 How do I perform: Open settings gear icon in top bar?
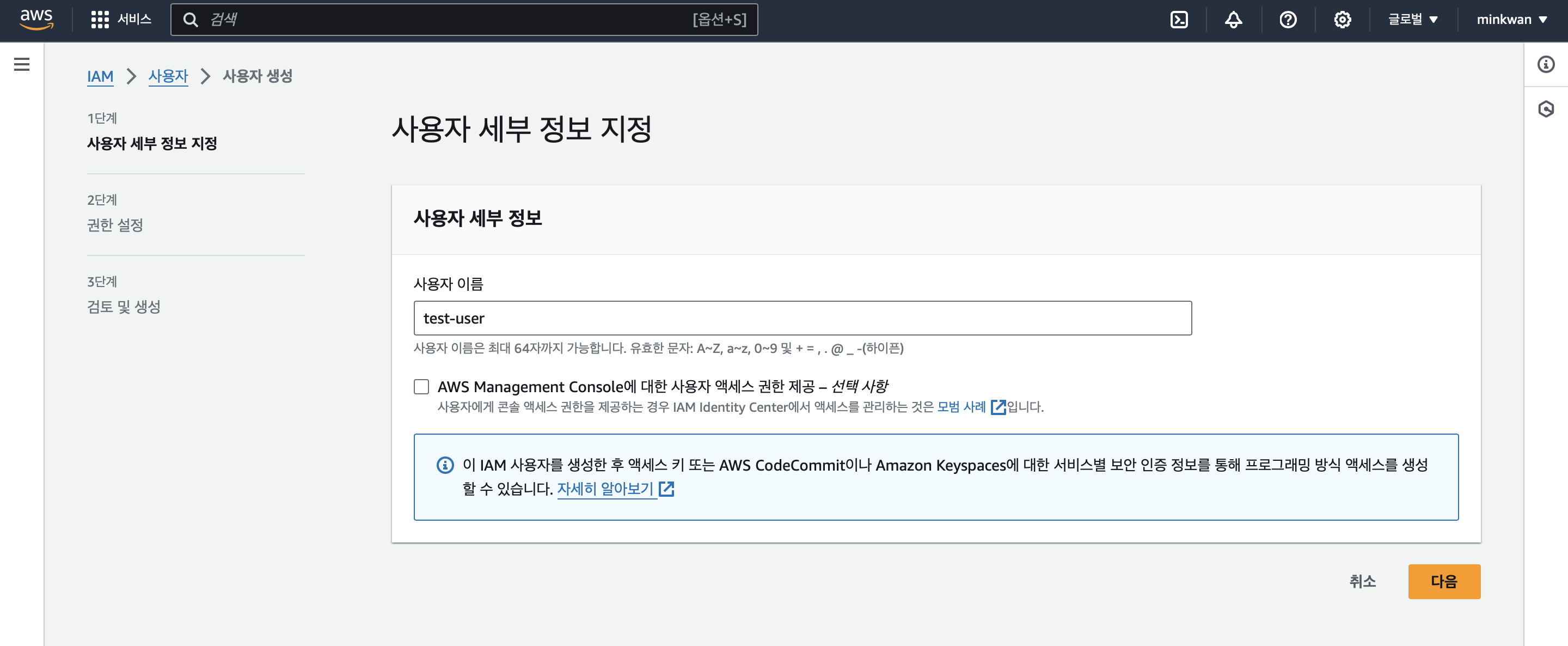[x=1342, y=20]
